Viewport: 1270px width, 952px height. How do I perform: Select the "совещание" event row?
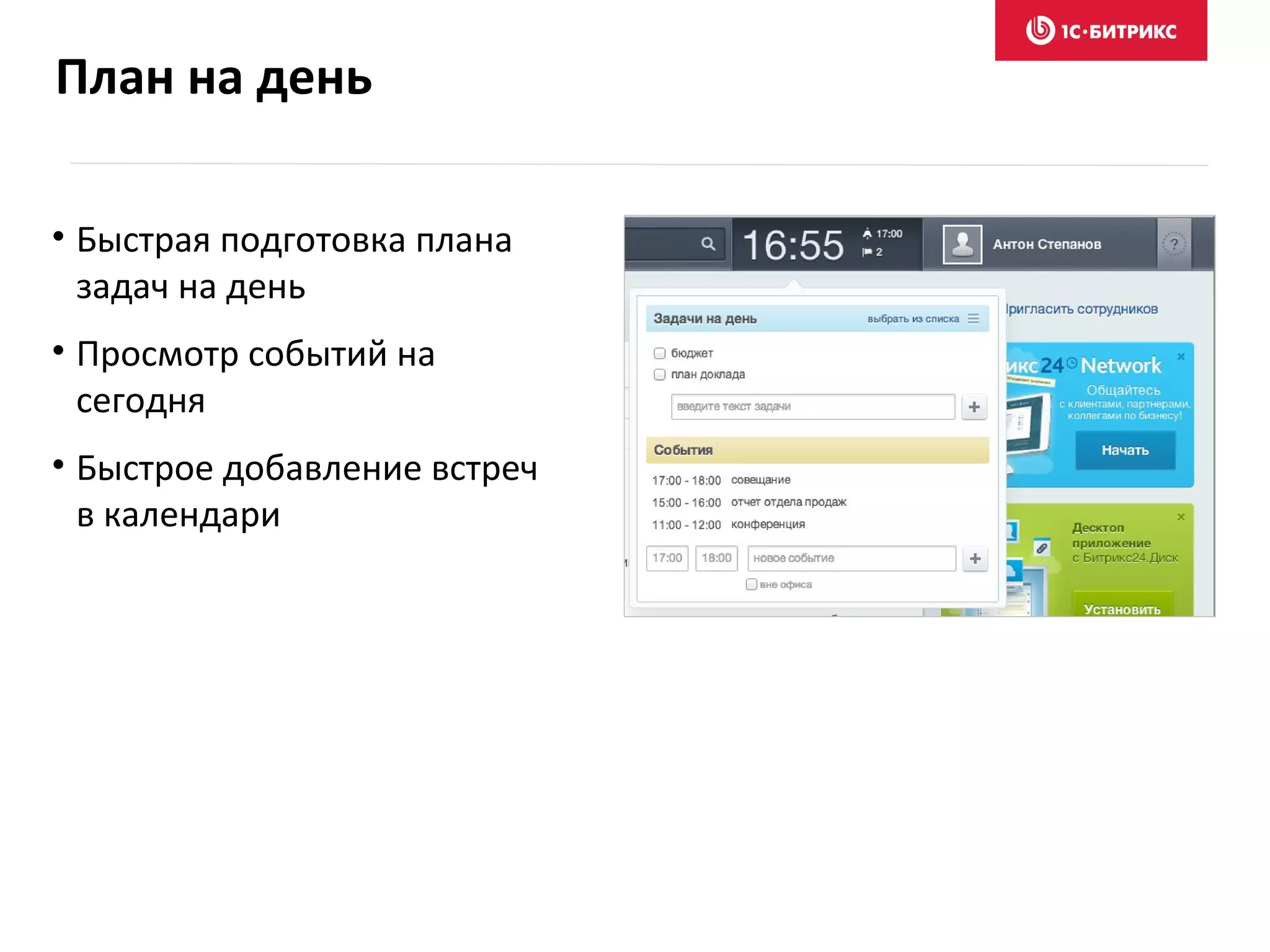pyautogui.click(x=721, y=480)
